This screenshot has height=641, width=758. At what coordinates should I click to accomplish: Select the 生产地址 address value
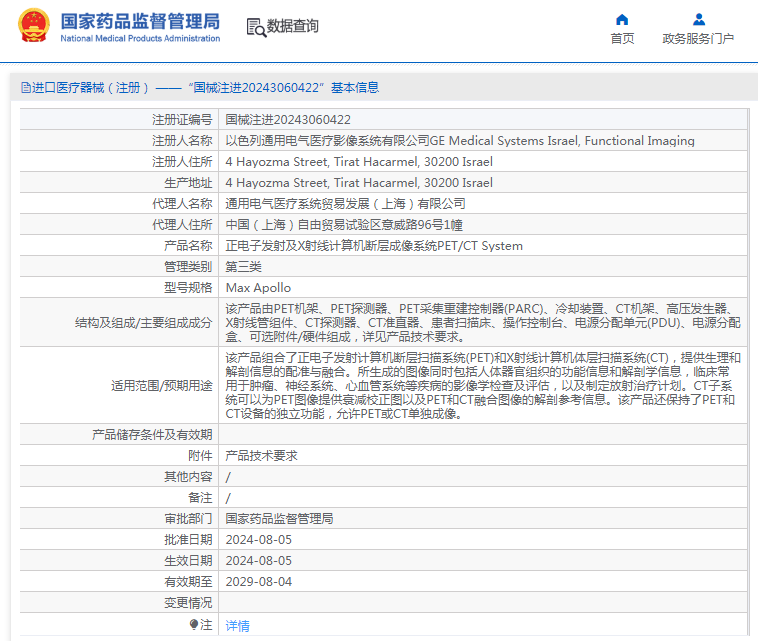click(359, 183)
